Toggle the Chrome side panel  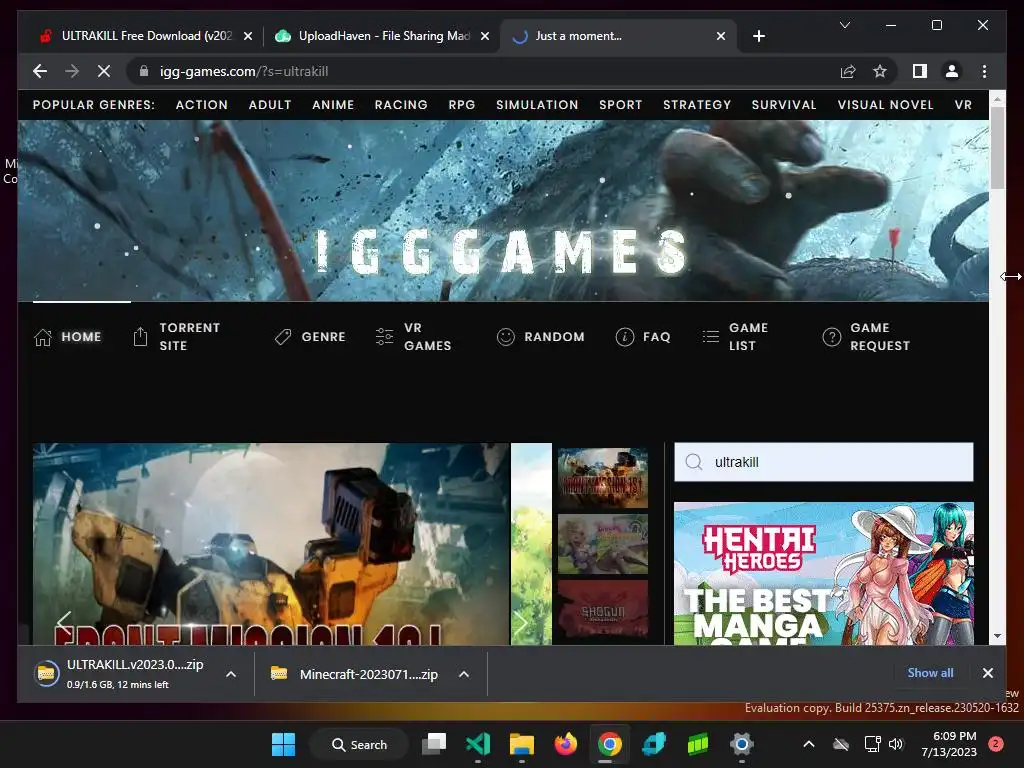(x=920, y=71)
